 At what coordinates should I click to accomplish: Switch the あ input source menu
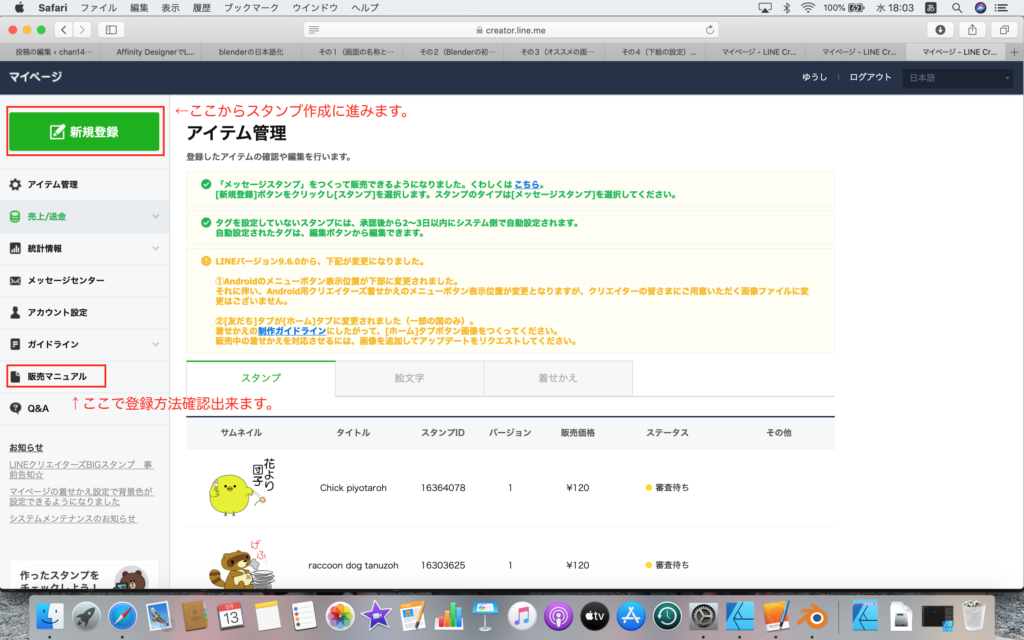[931, 8]
